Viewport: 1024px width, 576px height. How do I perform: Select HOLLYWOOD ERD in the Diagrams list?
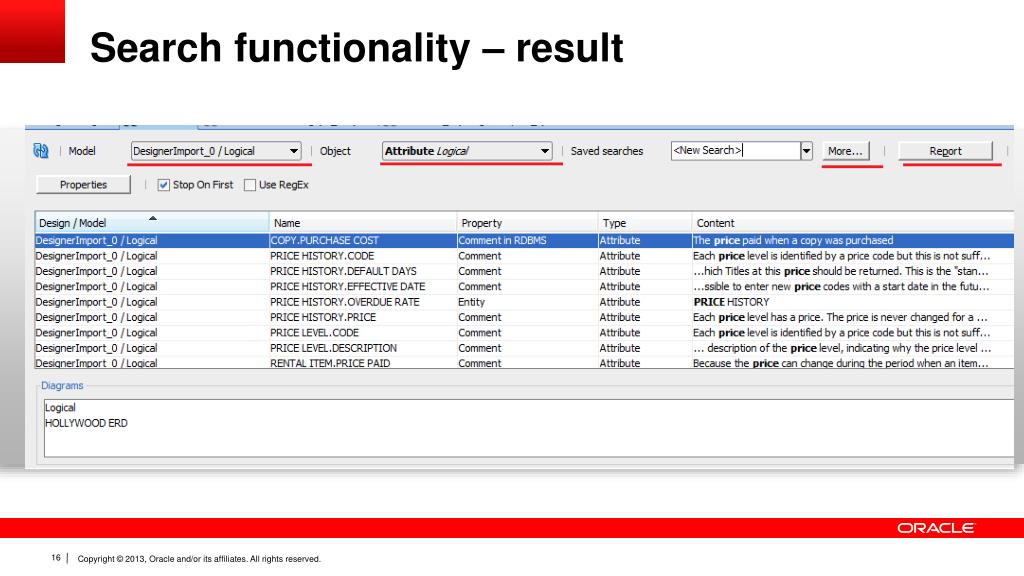point(86,423)
